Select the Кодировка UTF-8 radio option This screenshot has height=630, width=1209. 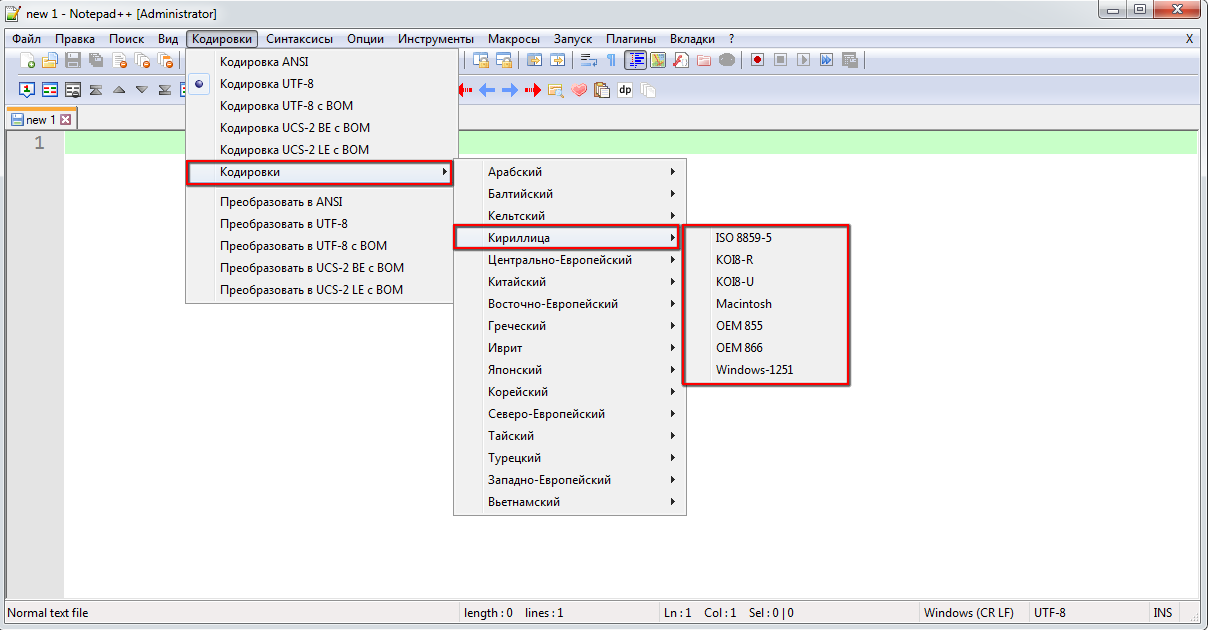(322, 84)
